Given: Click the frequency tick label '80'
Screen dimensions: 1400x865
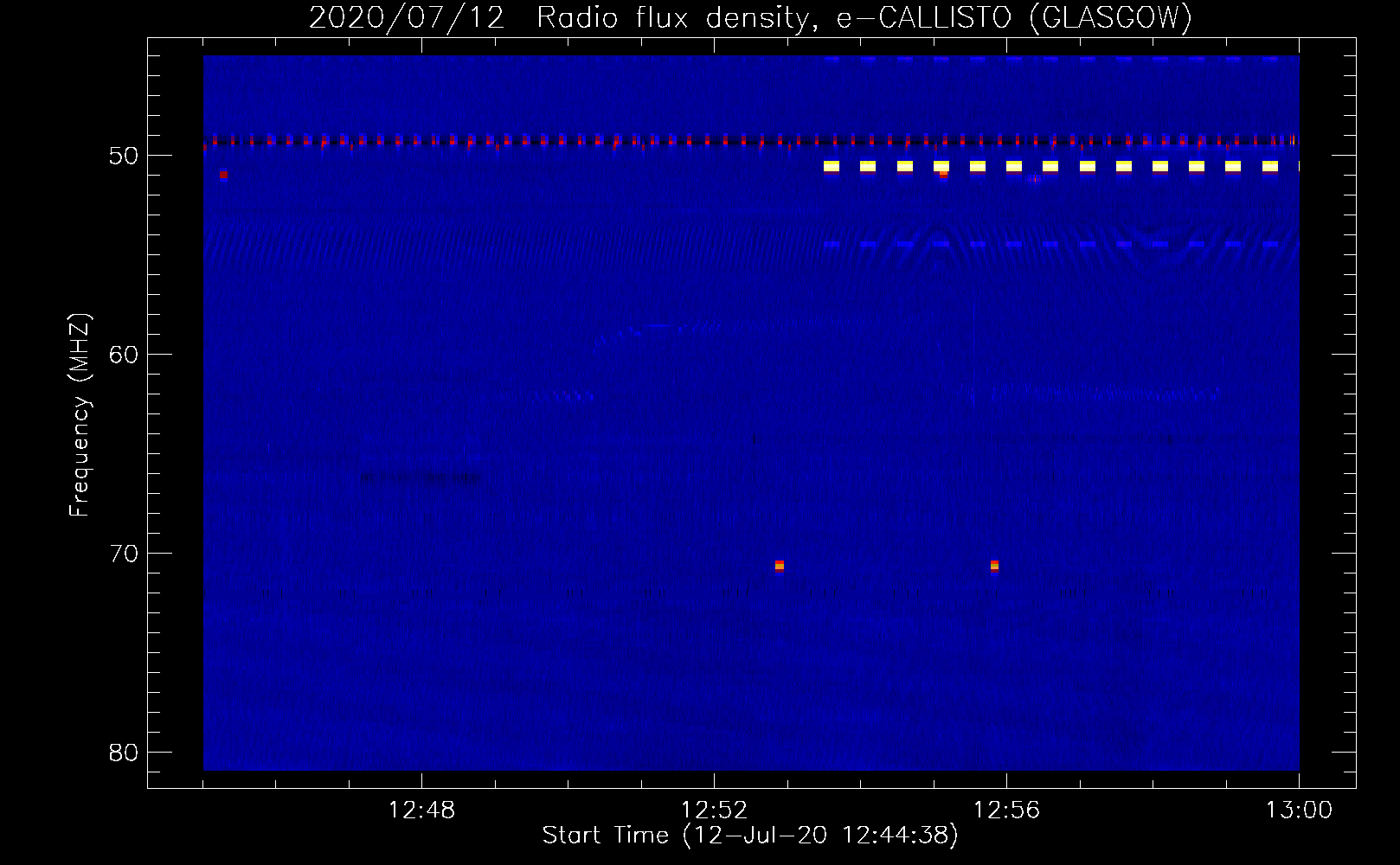Looking at the screenshot, I should click(124, 753).
